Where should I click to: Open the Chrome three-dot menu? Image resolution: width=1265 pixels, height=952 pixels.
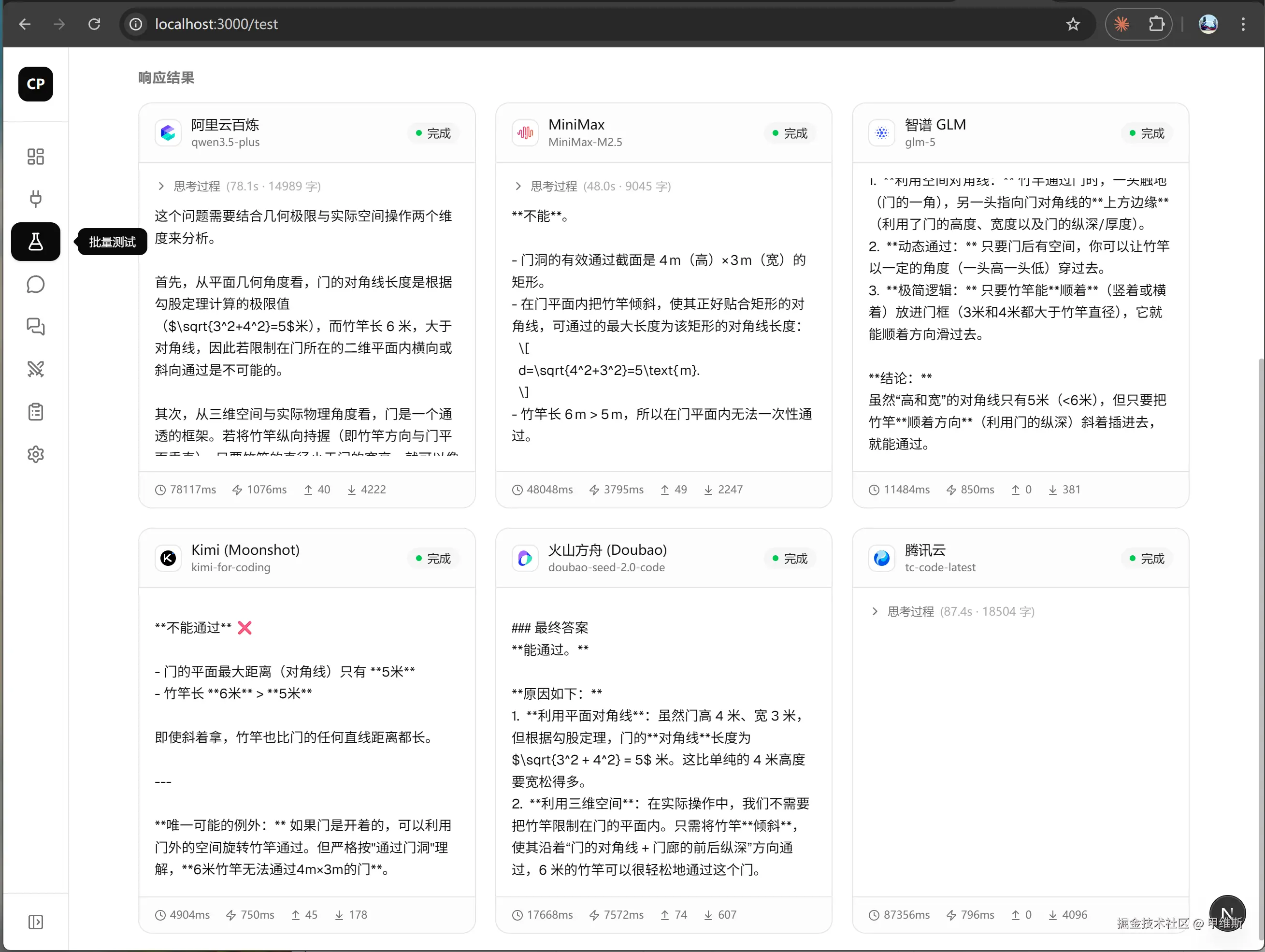1243,24
